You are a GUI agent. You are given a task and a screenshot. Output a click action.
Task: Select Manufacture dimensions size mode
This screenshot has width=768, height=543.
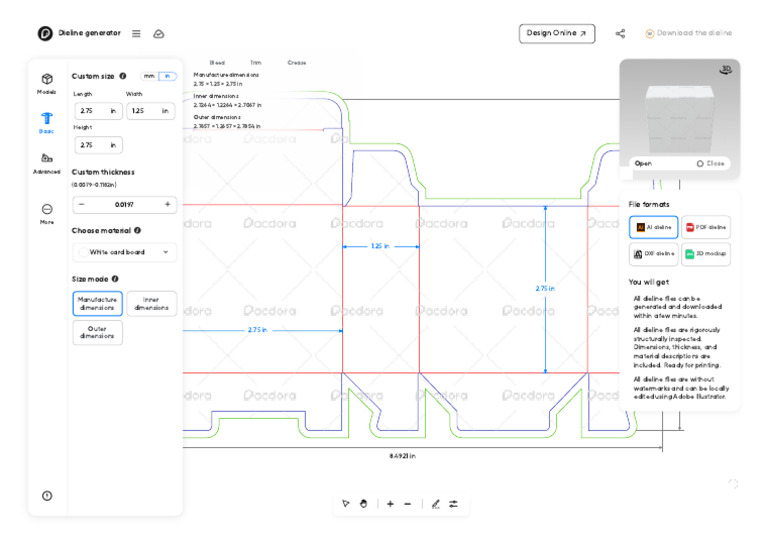coord(97,304)
